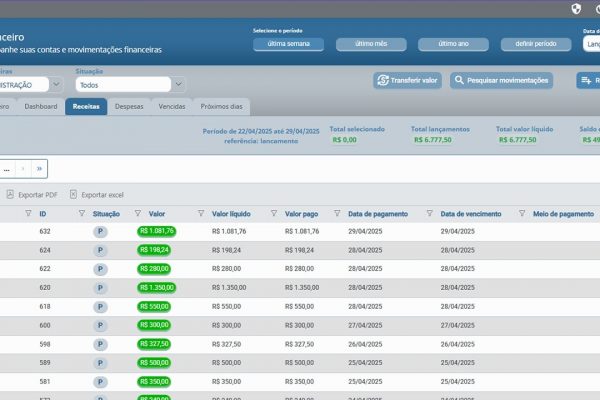Click the Pesquisar movimentações button
Viewport: 600px width, 400px height.
501,80
